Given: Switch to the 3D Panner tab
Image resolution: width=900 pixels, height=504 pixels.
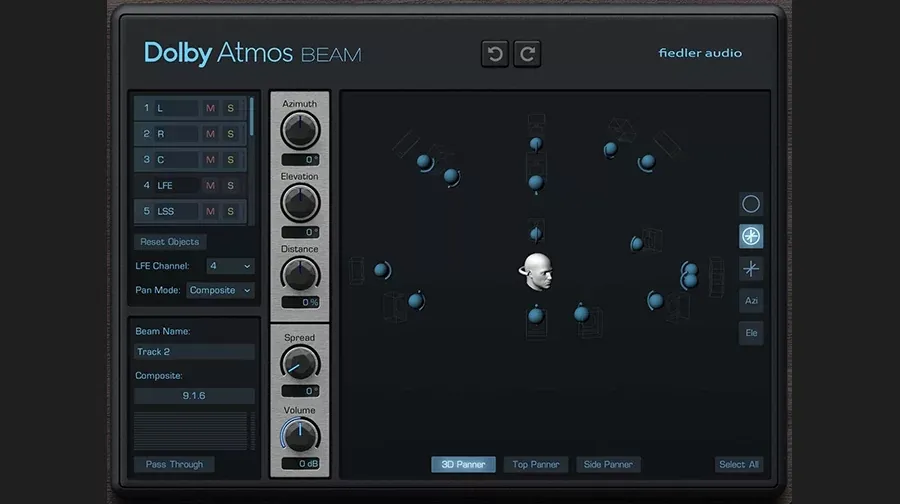Looking at the screenshot, I should pyautogui.click(x=463, y=464).
